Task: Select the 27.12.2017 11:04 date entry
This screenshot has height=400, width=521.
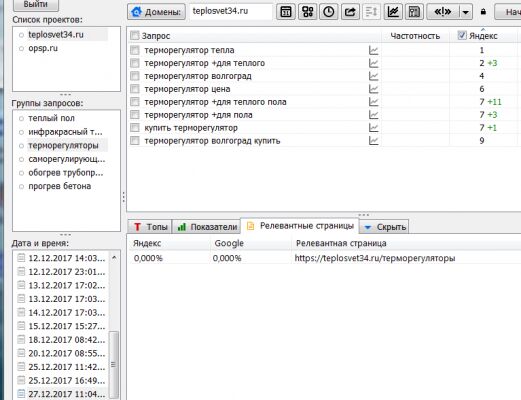Action: [62, 394]
